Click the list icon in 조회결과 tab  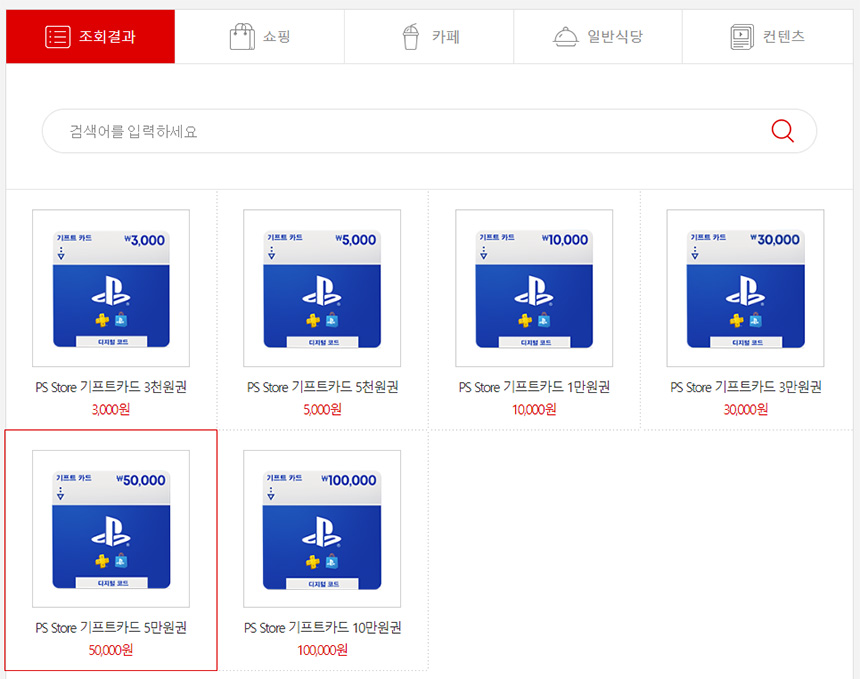coord(58,37)
